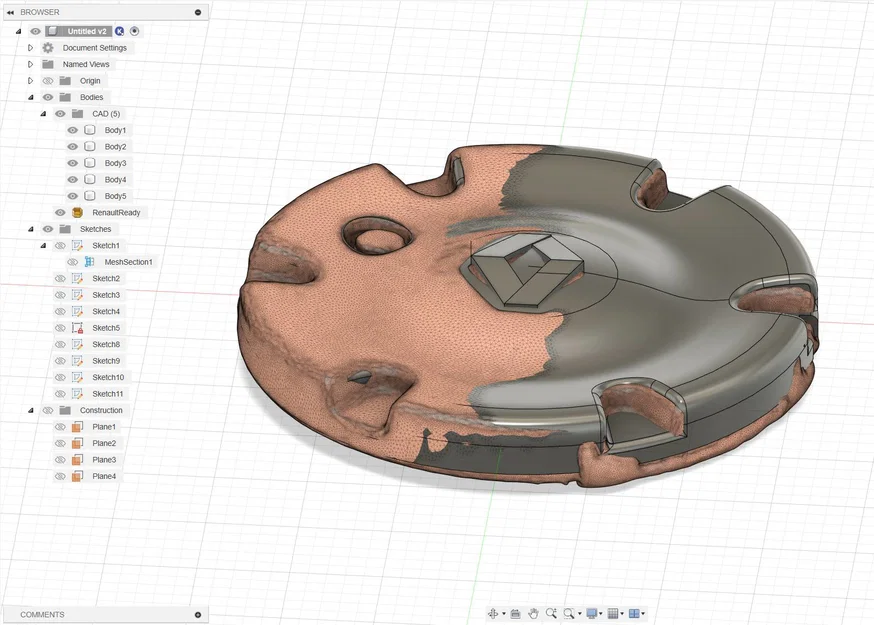Toggle visibility of the Bodies folder
Viewport: 874px width, 625px height.
(x=48, y=97)
